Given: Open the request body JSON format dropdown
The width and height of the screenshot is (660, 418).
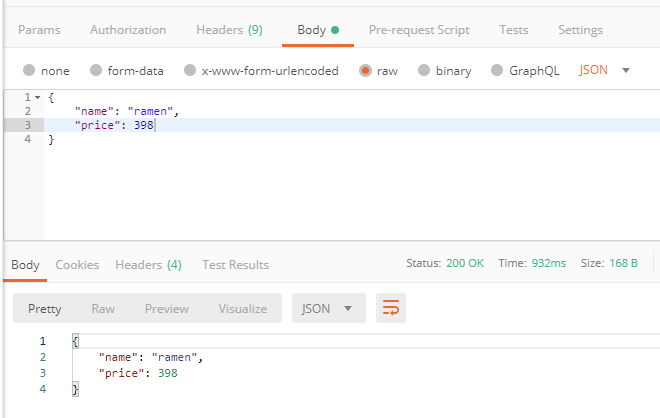Looking at the screenshot, I should tap(604, 70).
